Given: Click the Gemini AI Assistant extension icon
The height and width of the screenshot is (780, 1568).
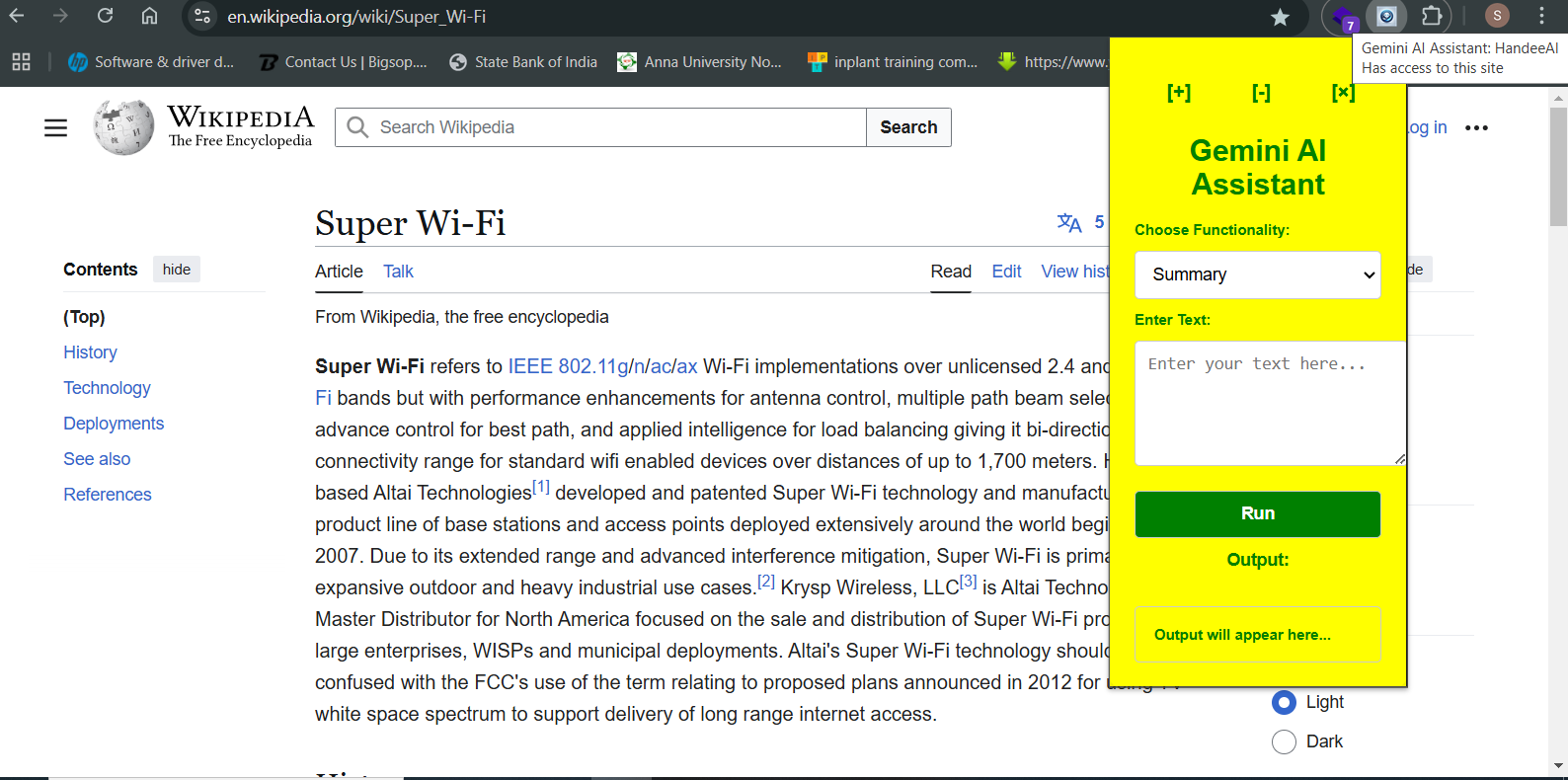Looking at the screenshot, I should [x=1387, y=16].
